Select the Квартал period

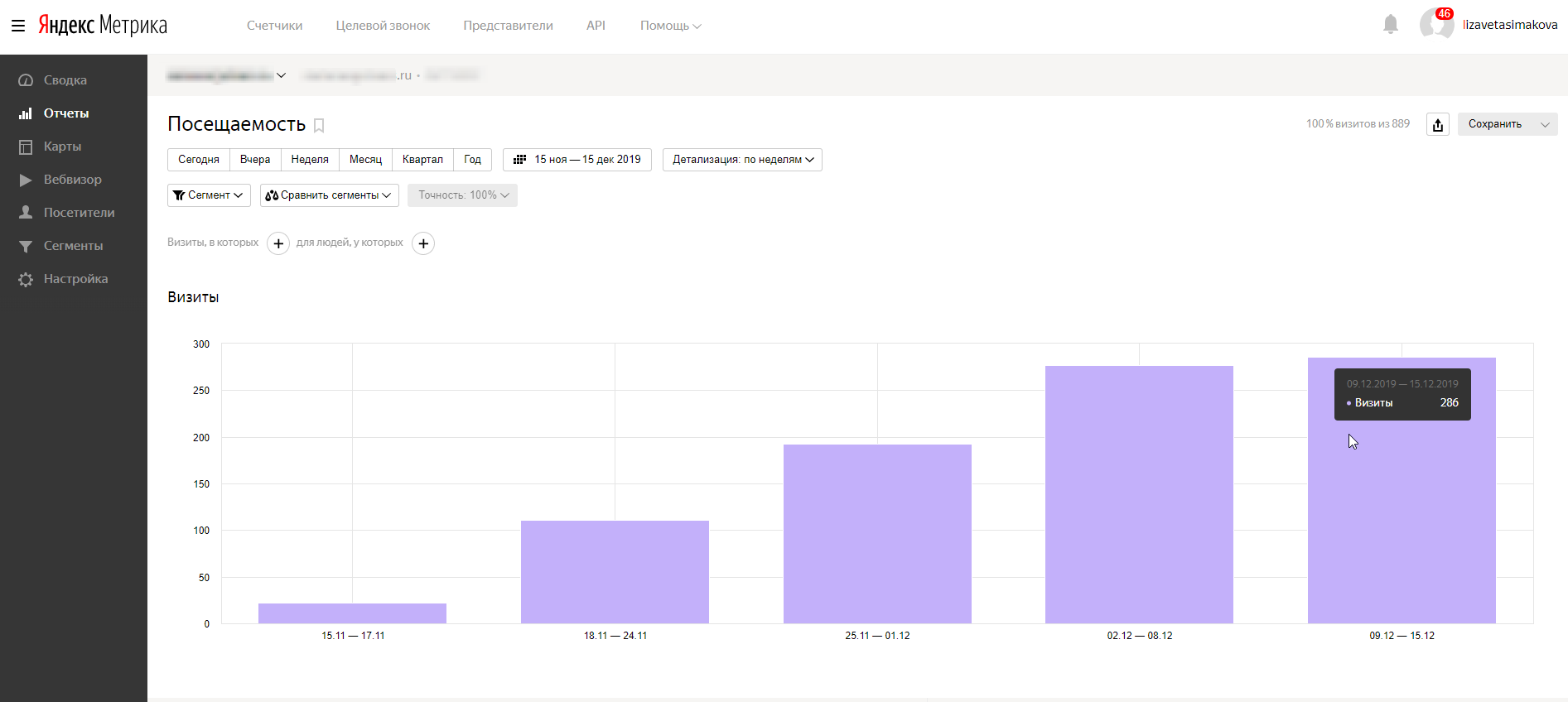[422, 160]
